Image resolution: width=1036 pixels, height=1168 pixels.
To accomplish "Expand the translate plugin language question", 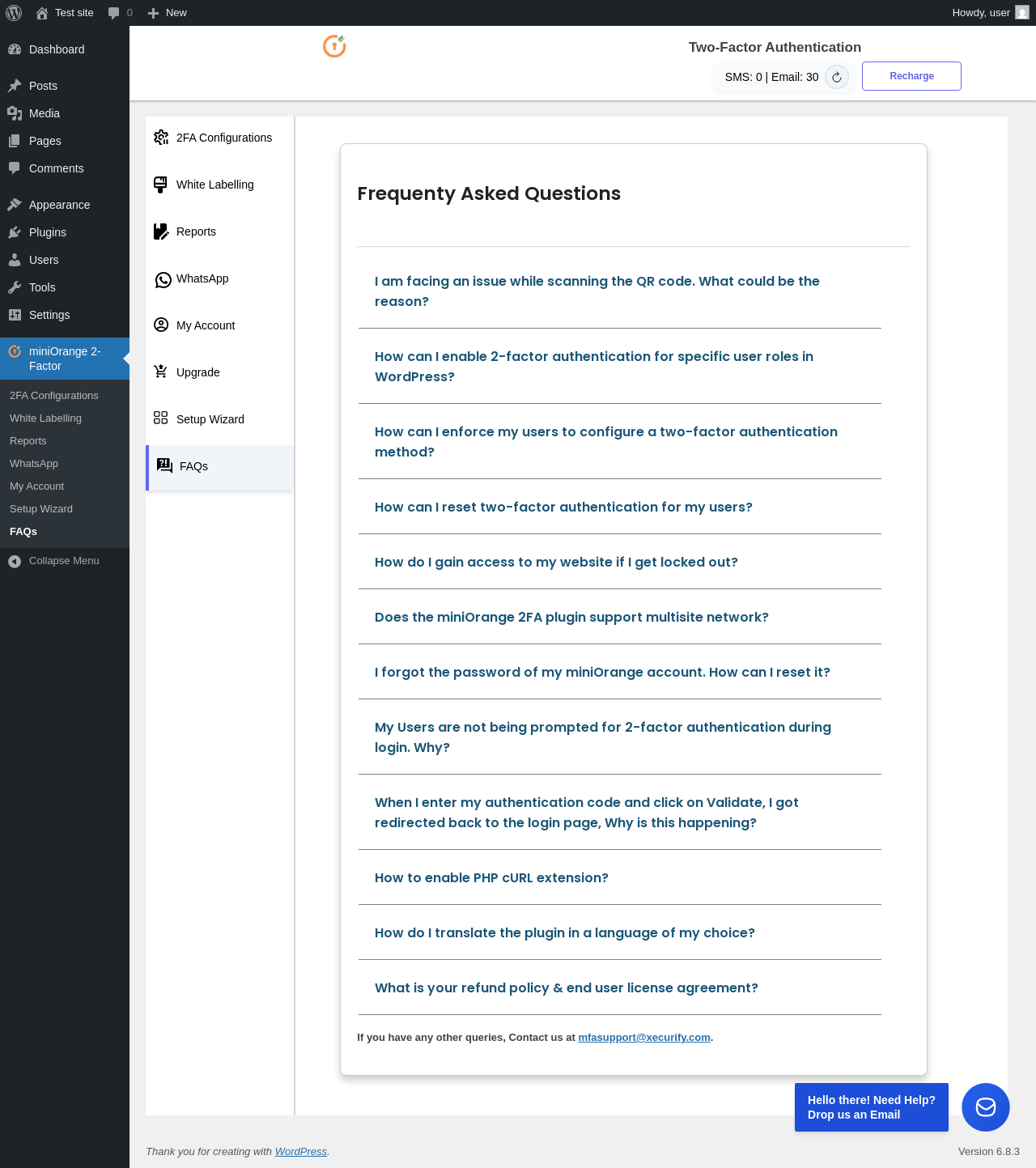I will 620,932.
